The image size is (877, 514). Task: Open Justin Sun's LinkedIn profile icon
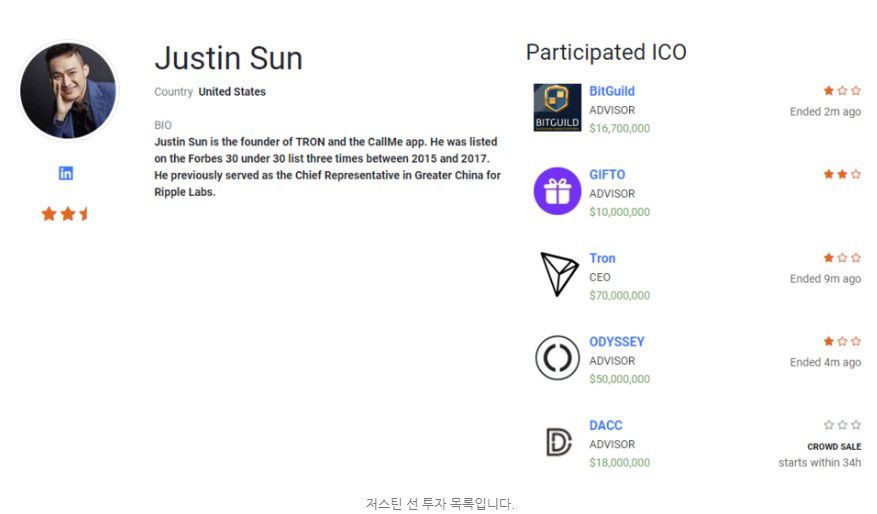coord(66,173)
